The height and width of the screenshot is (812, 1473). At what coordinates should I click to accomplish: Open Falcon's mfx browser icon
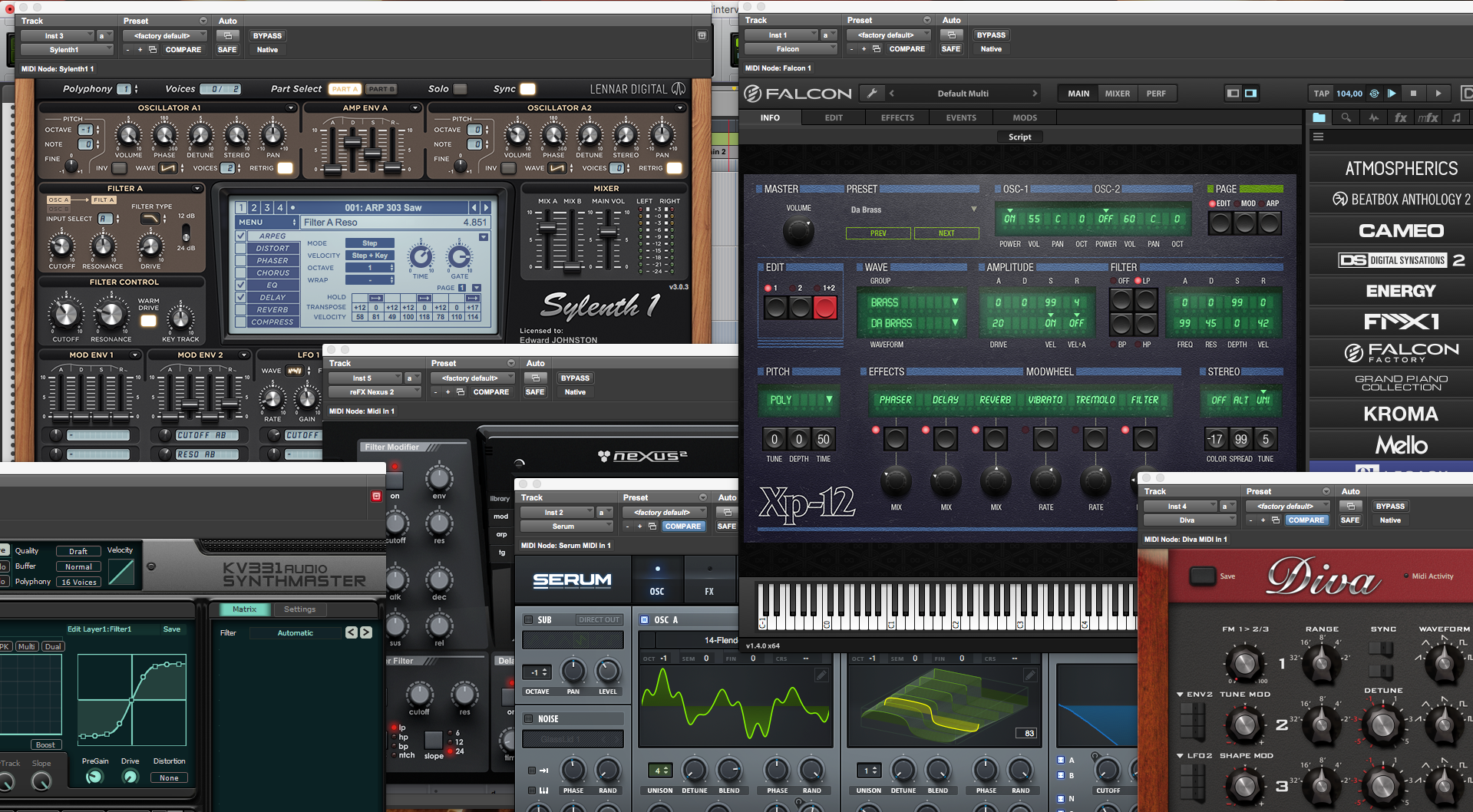click(x=1428, y=117)
